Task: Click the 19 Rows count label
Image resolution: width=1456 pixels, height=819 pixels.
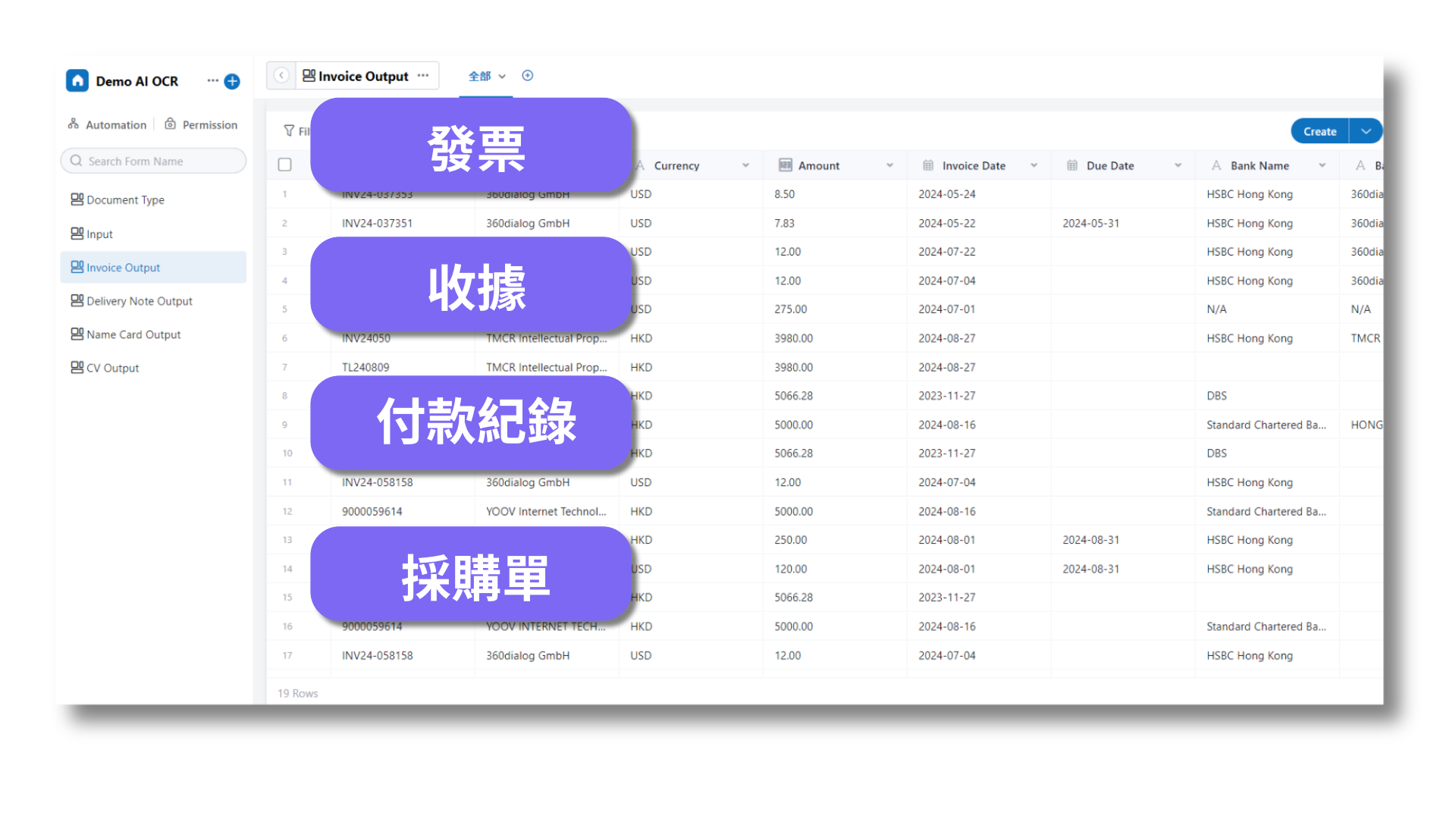Action: pos(298,693)
